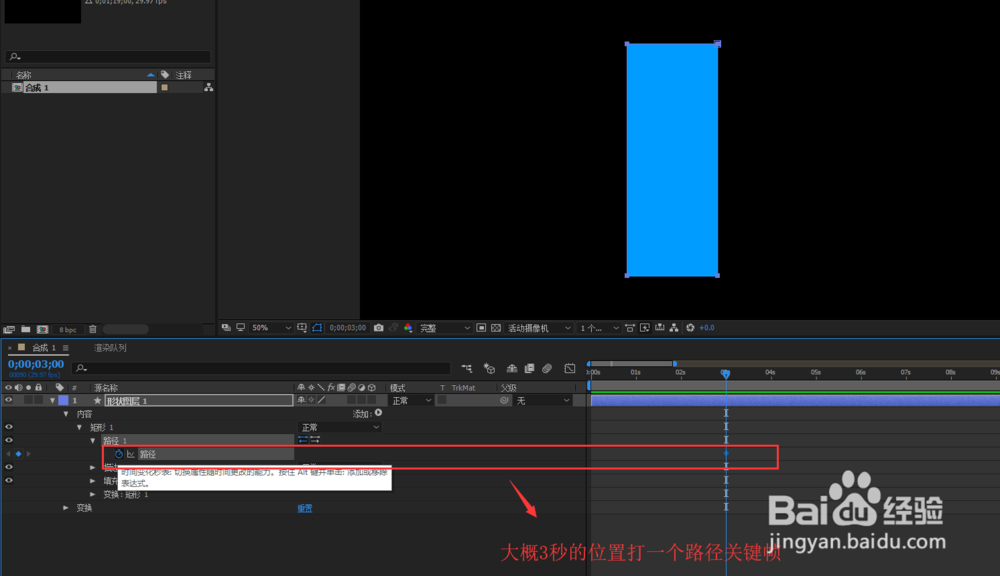
Task: Open the 矩形 1 正常 blend mode dropdown
Action: (x=340, y=427)
